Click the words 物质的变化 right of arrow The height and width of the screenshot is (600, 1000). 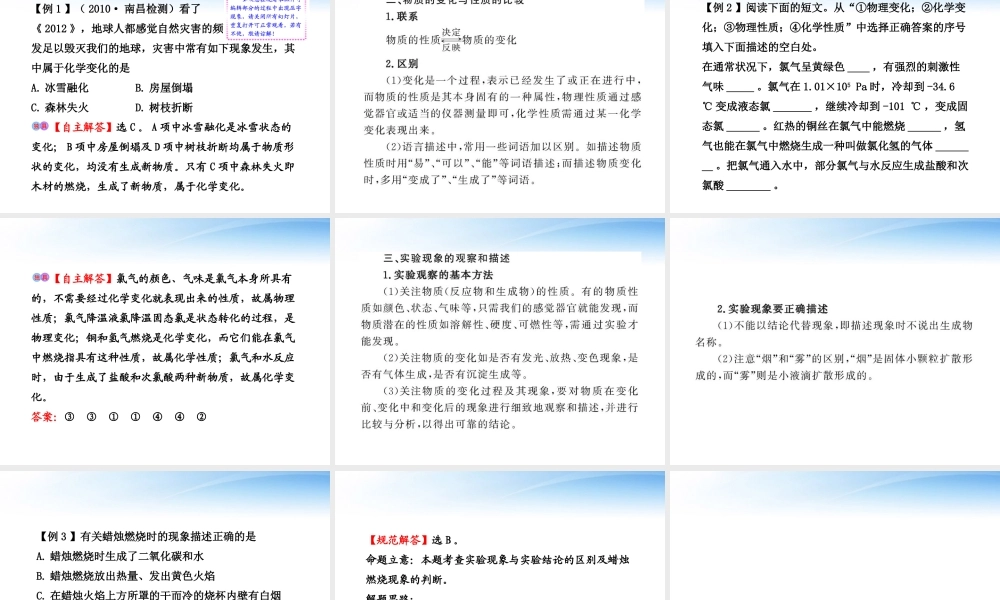[x=489, y=40]
